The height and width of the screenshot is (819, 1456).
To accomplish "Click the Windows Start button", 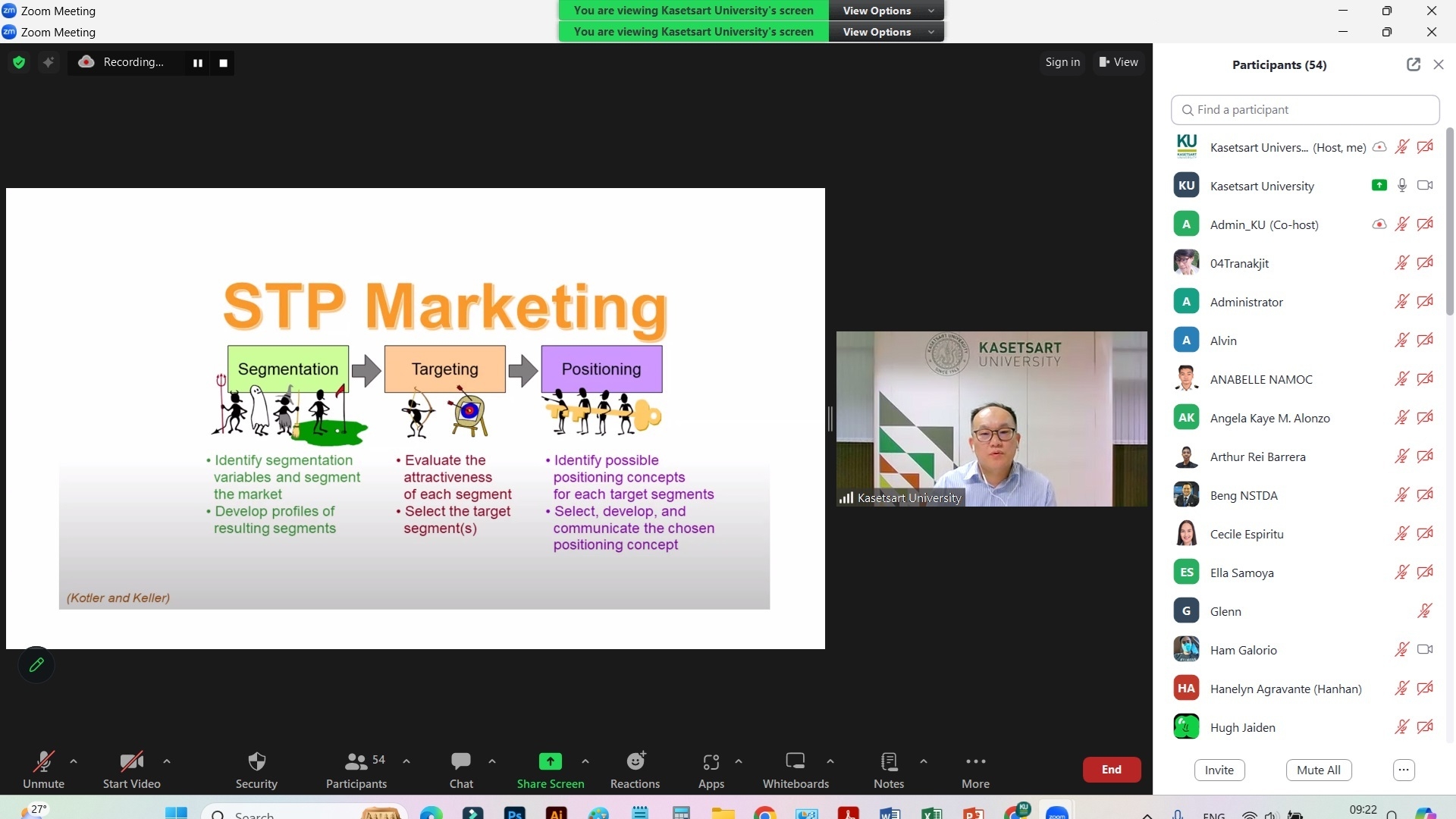I will coord(176,813).
